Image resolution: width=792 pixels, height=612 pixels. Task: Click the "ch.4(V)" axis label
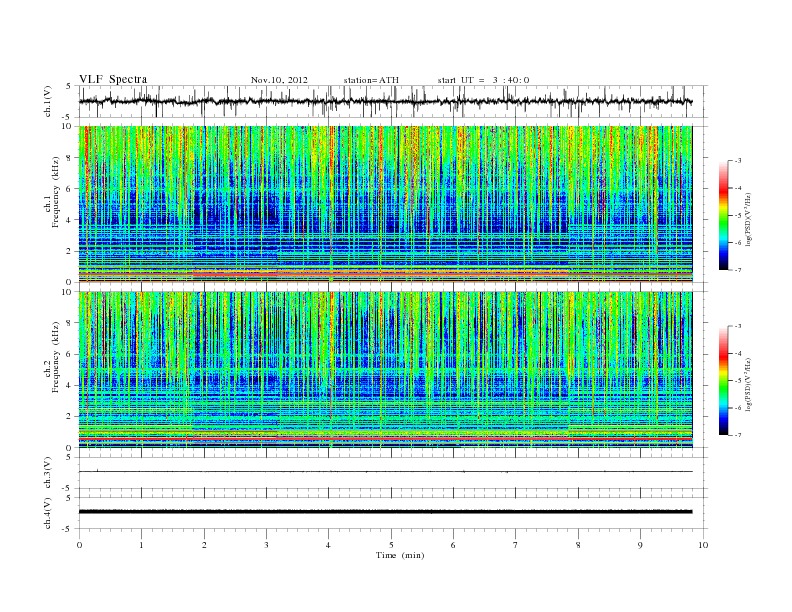pos(48,513)
